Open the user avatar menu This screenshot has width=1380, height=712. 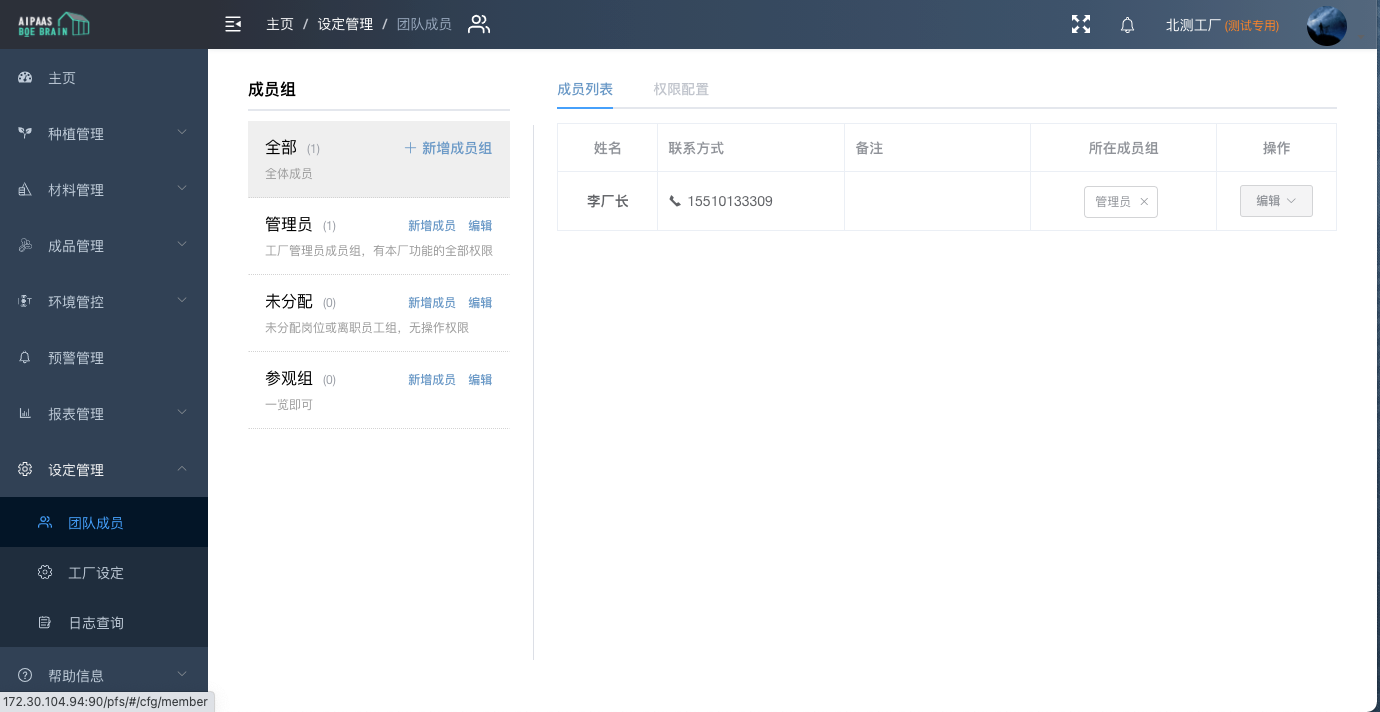point(1327,25)
